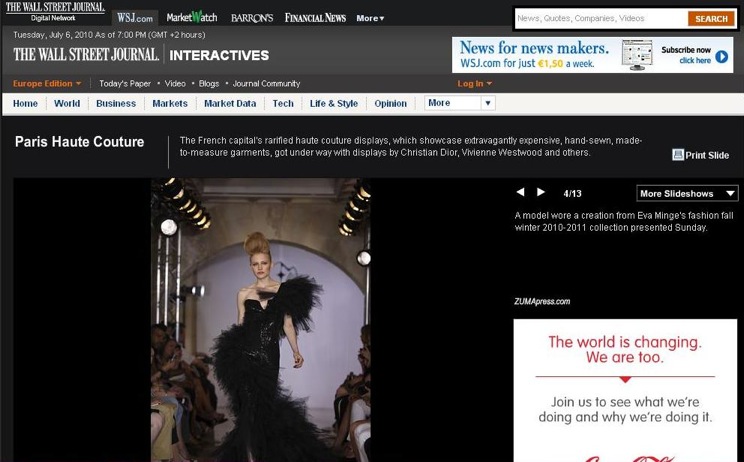Open the Barron's network link

251,18
